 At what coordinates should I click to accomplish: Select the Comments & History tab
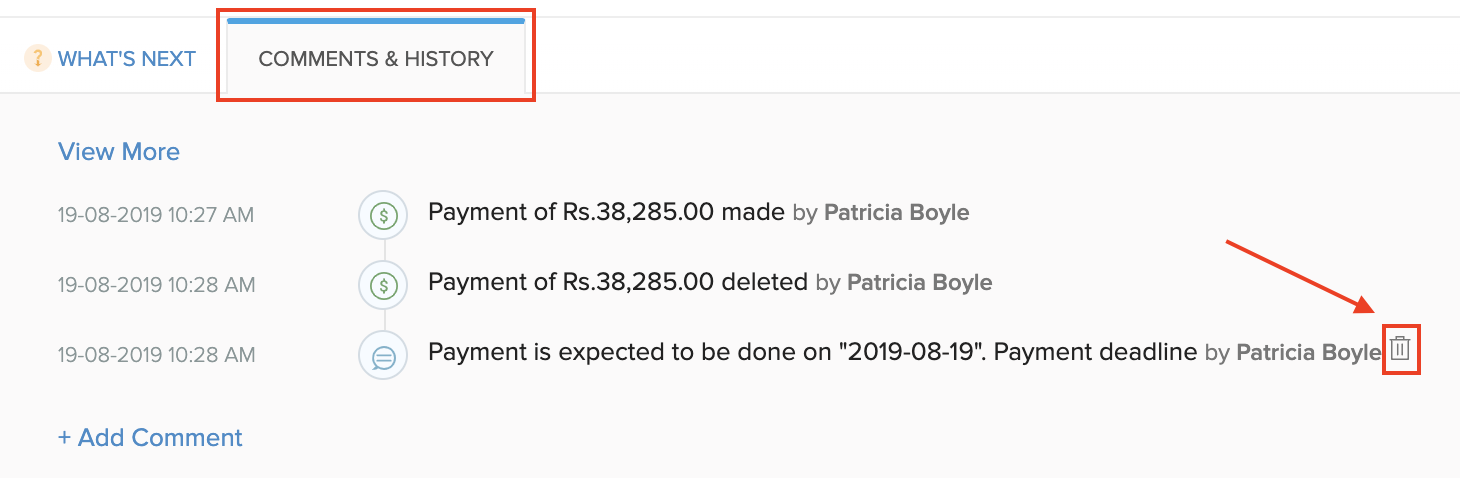(x=376, y=59)
